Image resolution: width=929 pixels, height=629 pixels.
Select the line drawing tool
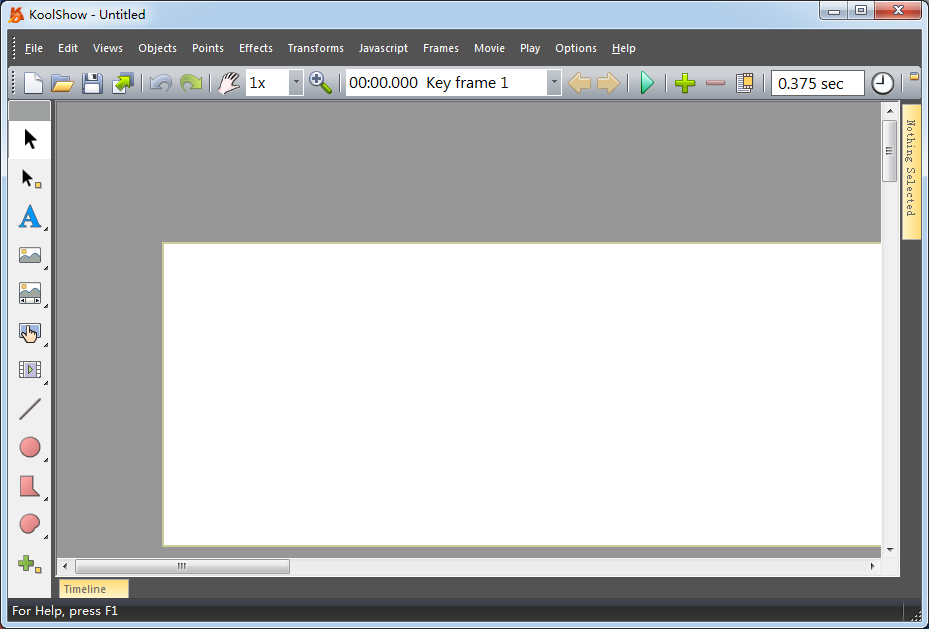[30, 409]
